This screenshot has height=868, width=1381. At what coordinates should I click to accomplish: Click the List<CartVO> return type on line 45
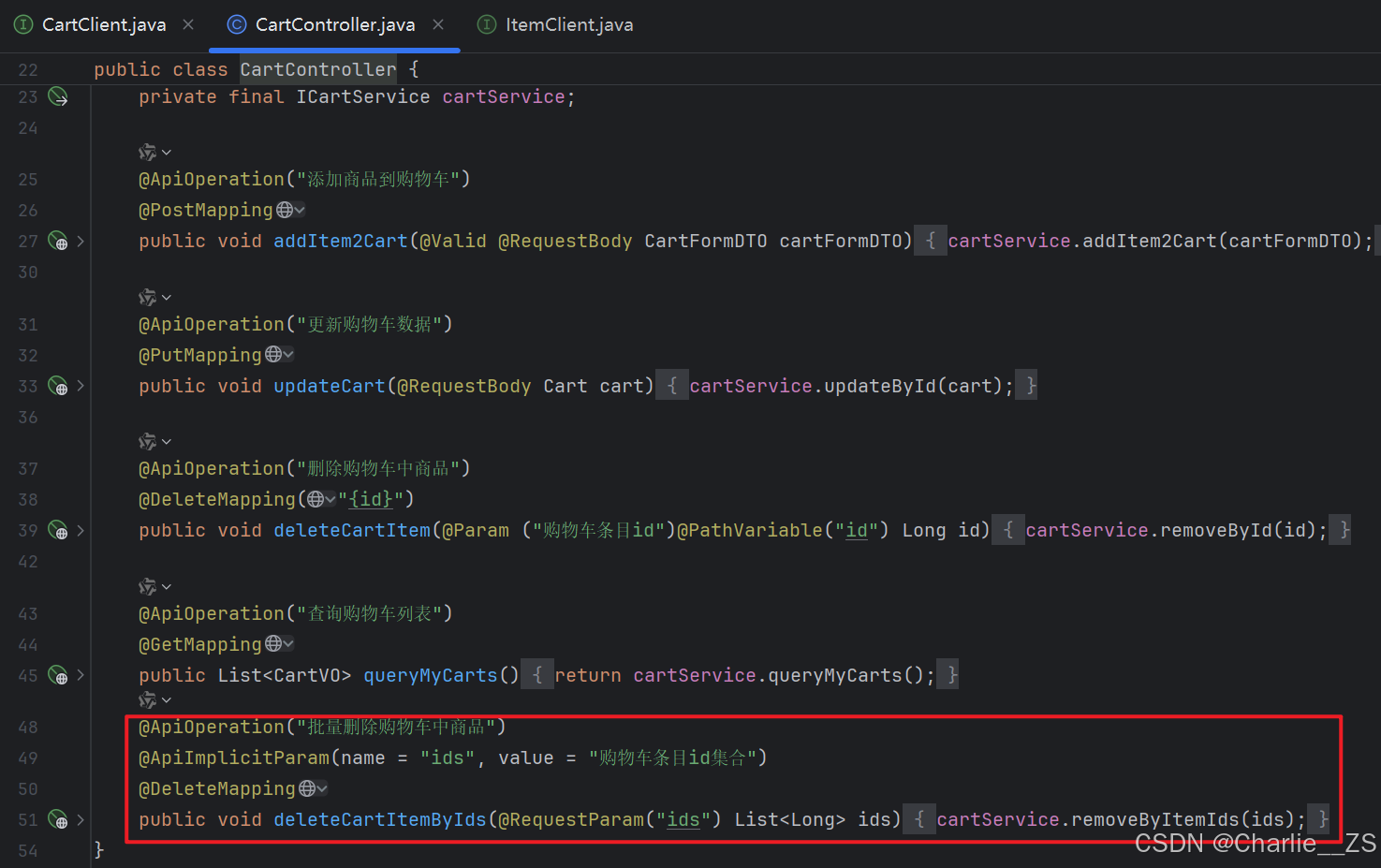point(285,675)
